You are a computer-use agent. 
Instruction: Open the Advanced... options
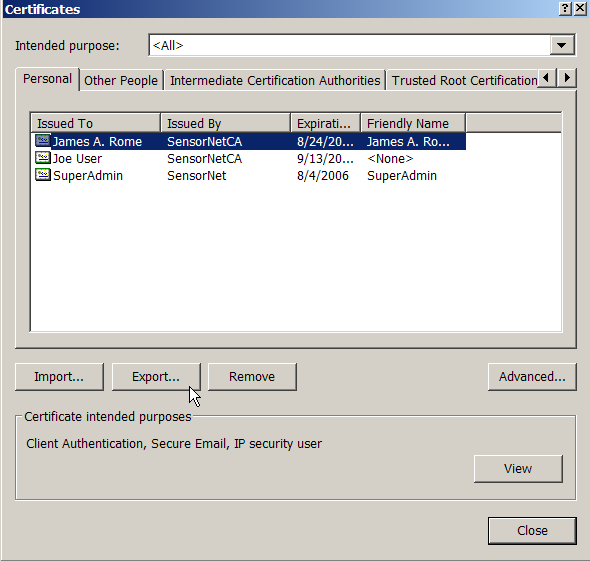click(532, 377)
